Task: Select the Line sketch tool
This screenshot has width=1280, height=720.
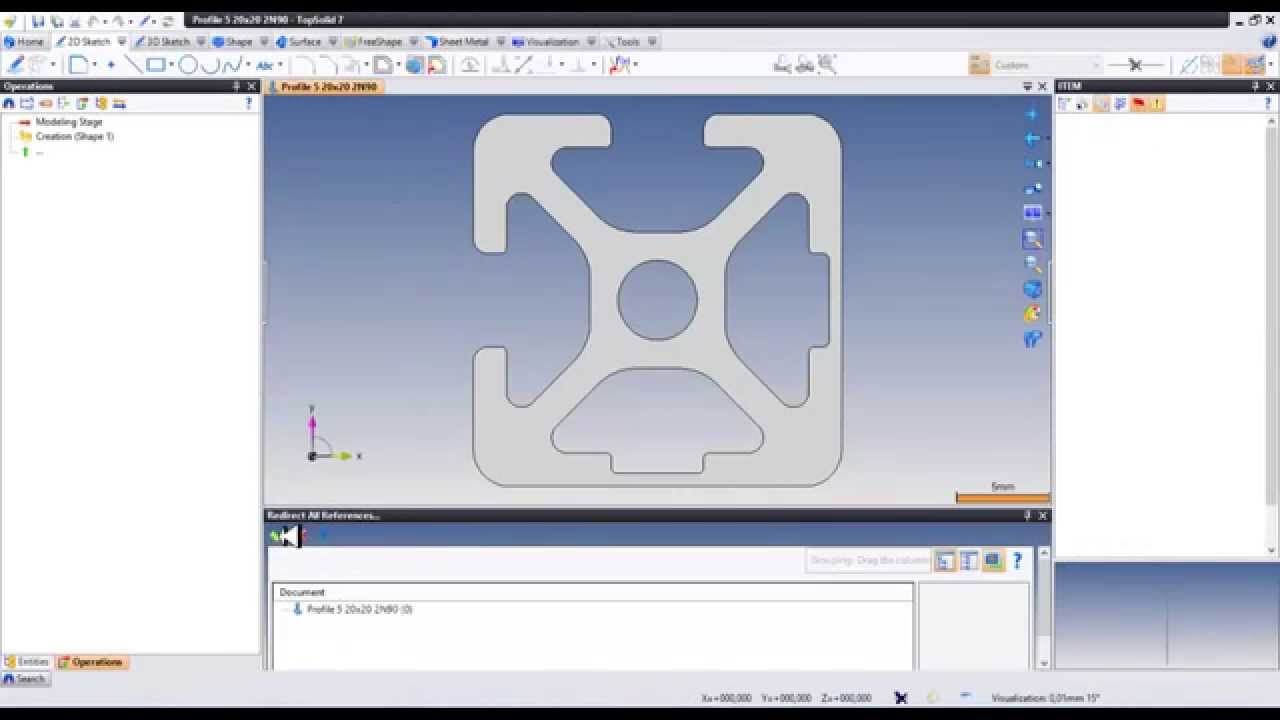Action: pyautogui.click(x=133, y=65)
